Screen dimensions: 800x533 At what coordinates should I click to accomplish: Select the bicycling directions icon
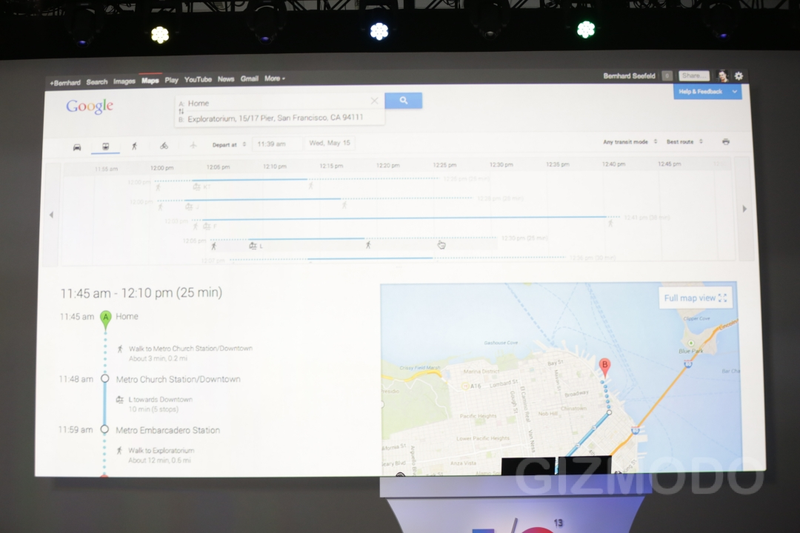pyautogui.click(x=164, y=145)
